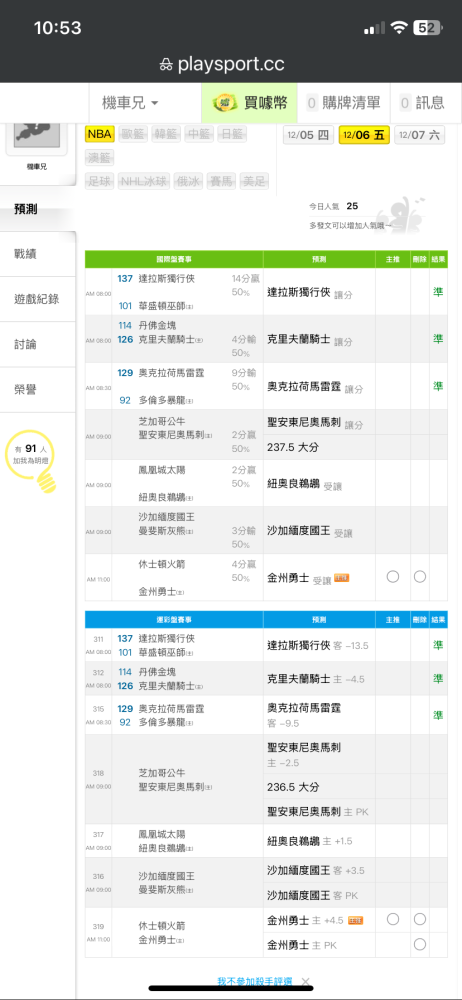
Task: Select the 12/05 四 date button
Action: [308, 135]
